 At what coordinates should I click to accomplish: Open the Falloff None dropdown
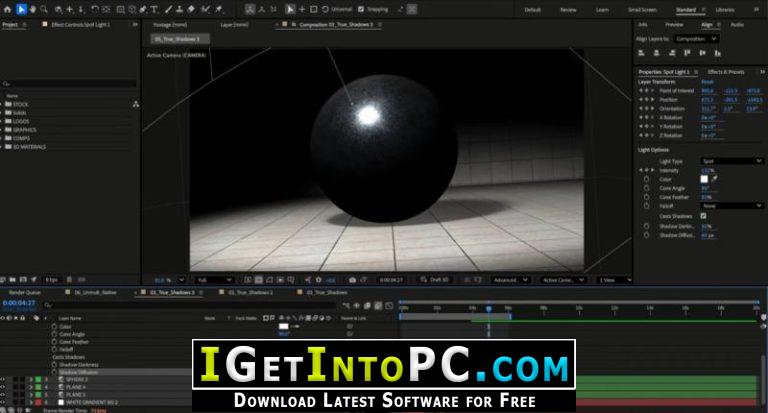tap(732, 206)
